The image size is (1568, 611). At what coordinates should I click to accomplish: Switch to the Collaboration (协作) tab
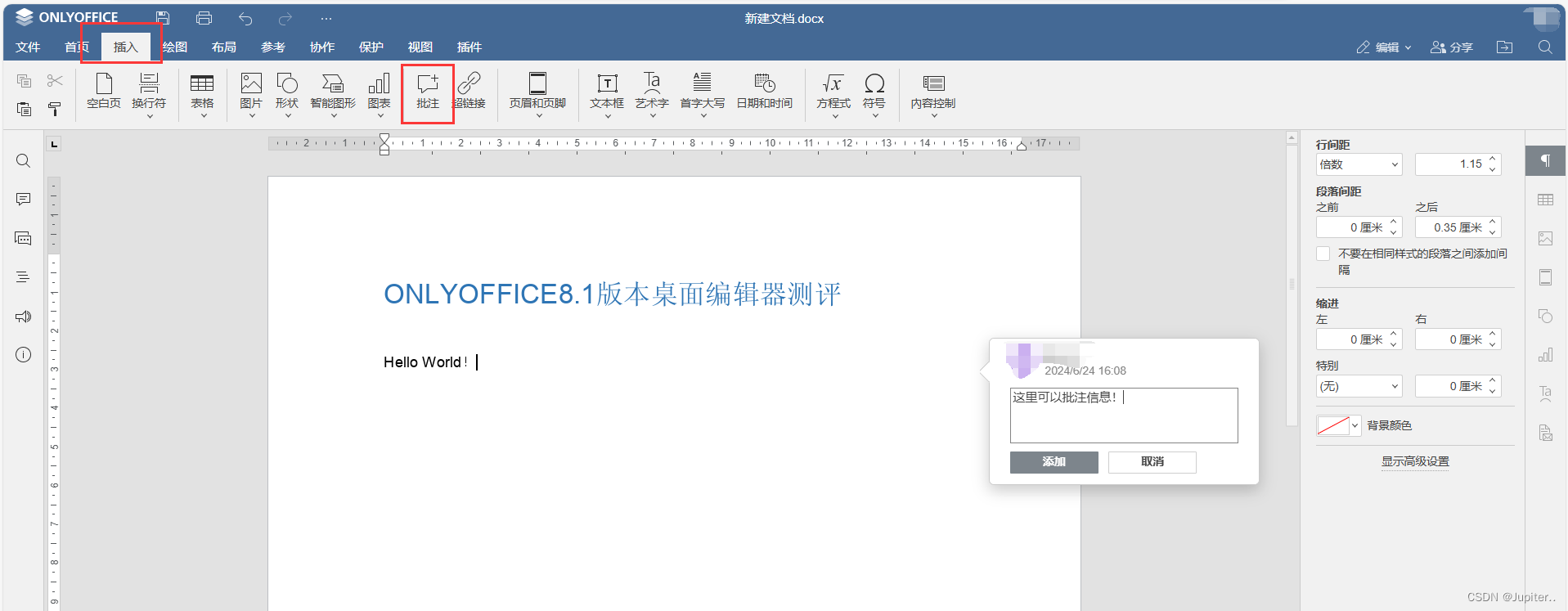[x=321, y=47]
